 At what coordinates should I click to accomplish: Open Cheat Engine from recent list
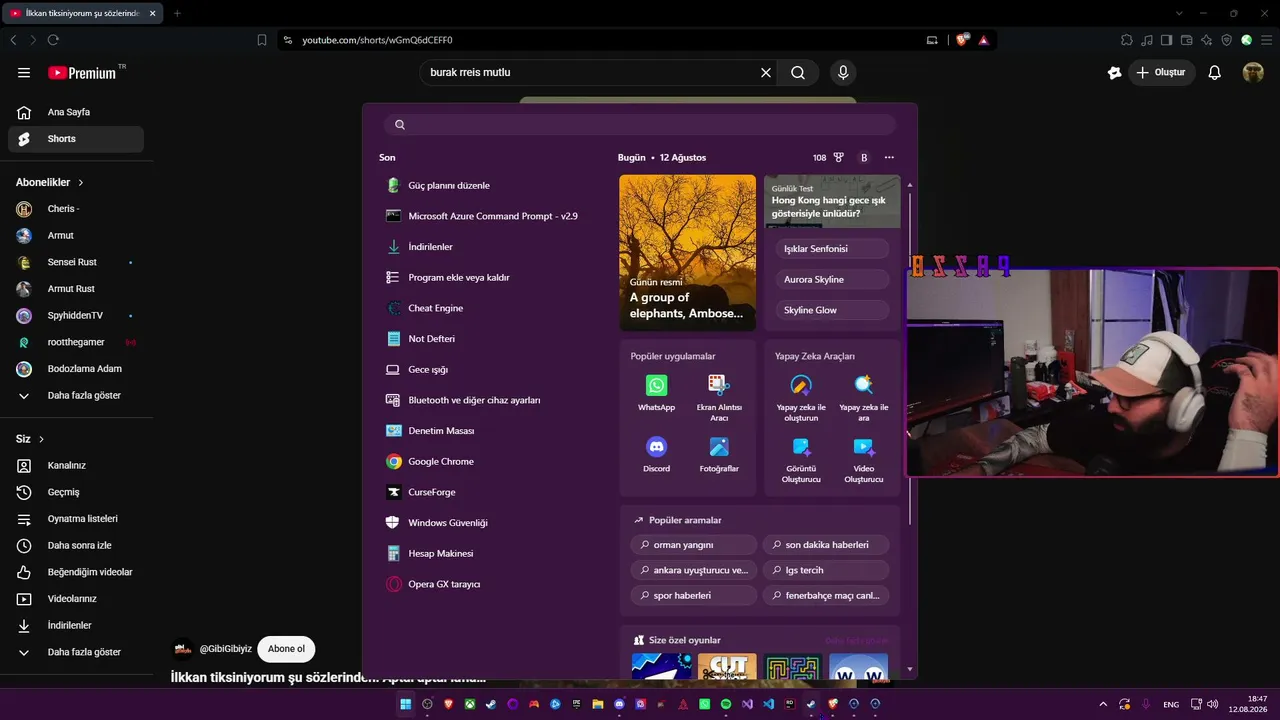(436, 308)
